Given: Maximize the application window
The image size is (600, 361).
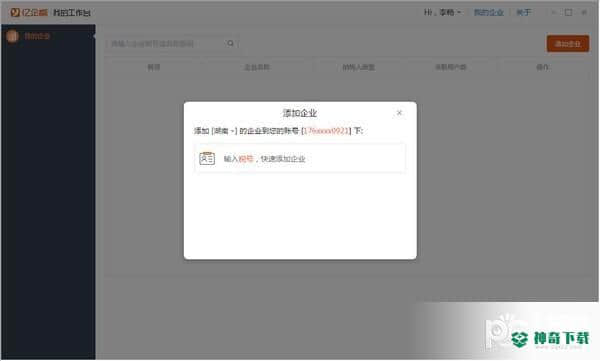Looking at the screenshot, I should point(568,13).
